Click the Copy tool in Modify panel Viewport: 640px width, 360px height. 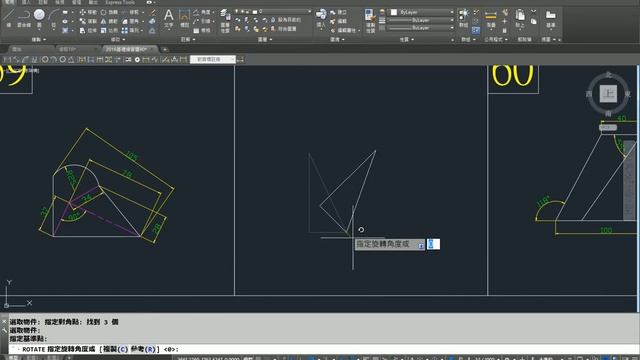pyautogui.click(x=88, y=21)
